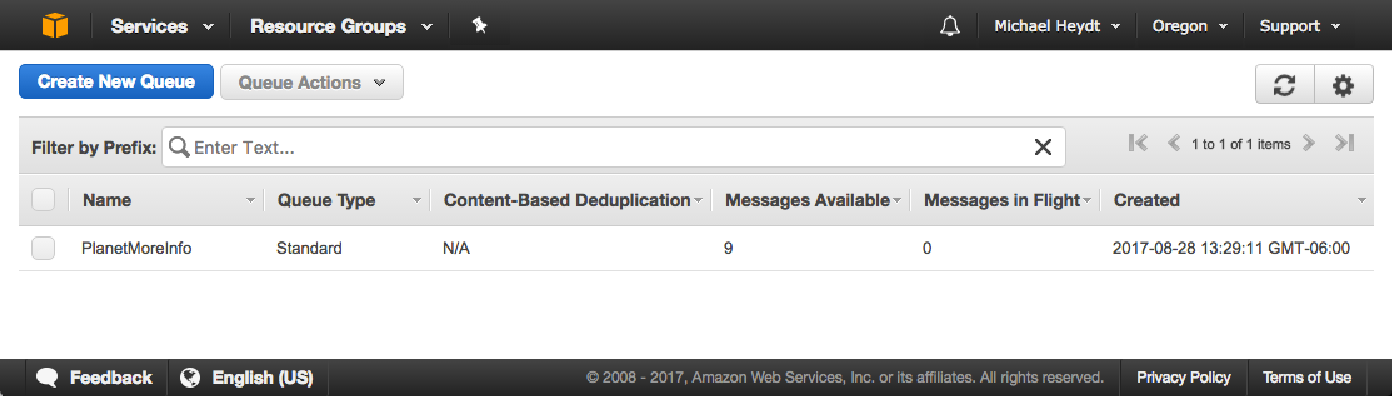Viewport: 1392px width, 396px height.
Task: Refresh the queue list
Action: (1285, 85)
